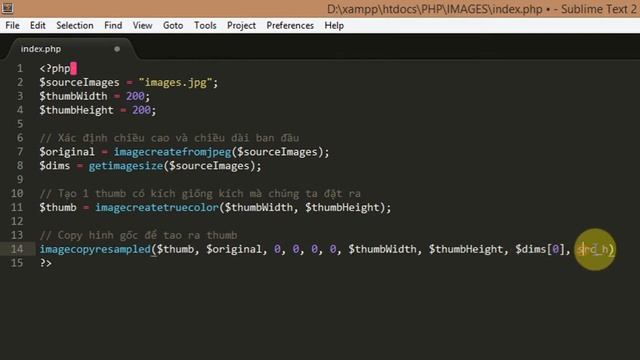Screen dimensions: 640x360
Task: Open the File menu
Action: [12, 25]
